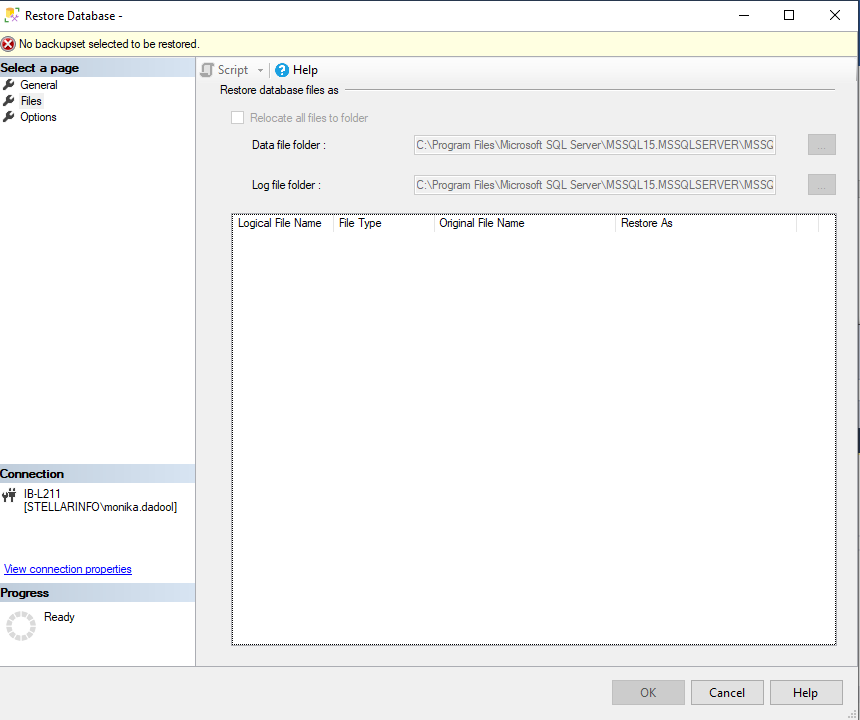Maximize the Restore Database window
This screenshot has height=720, width=860.
[789, 15]
